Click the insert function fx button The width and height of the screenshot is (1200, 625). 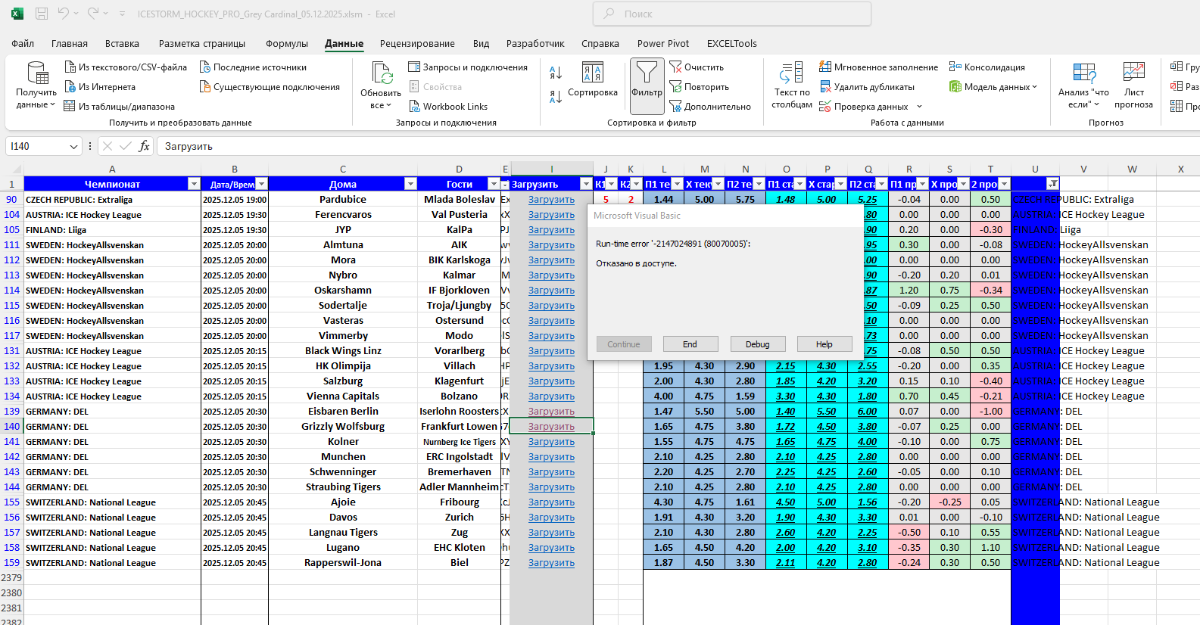coord(144,146)
